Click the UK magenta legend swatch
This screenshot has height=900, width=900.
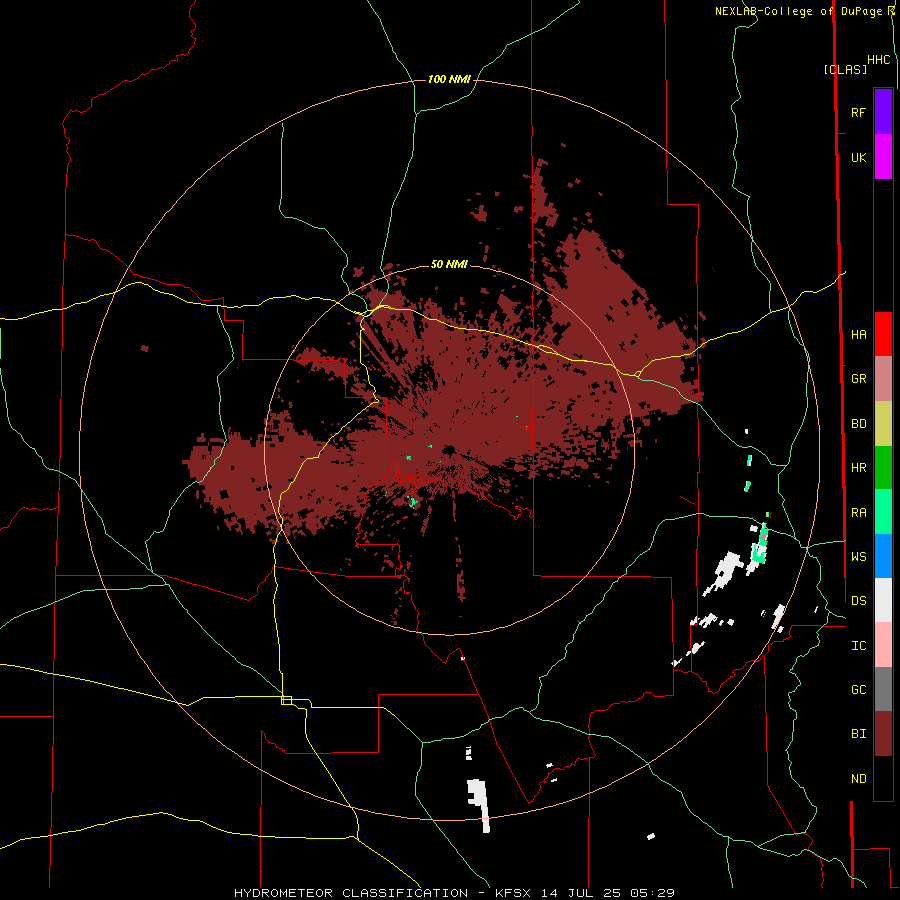point(883,157)
